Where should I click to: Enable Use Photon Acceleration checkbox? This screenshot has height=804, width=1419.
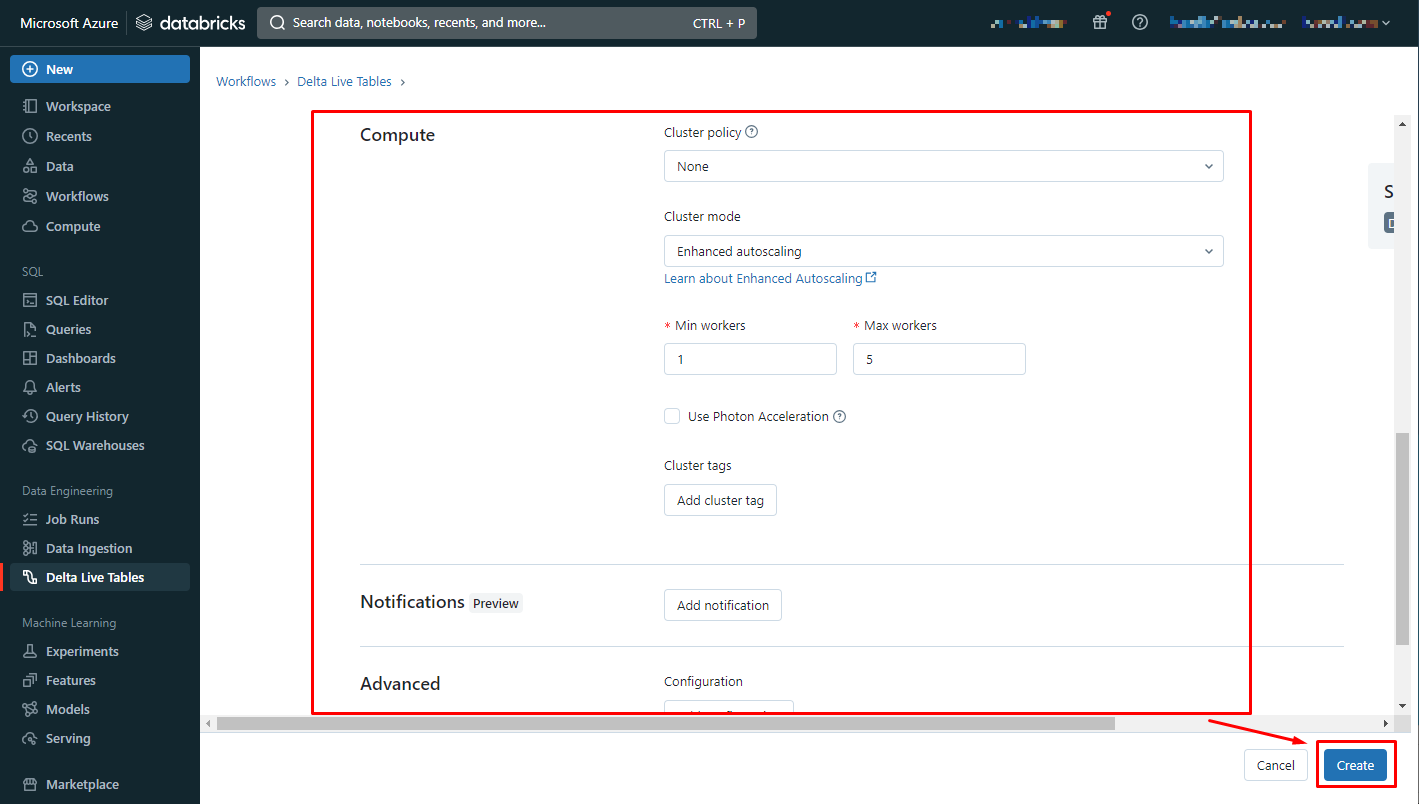[672, 416]
